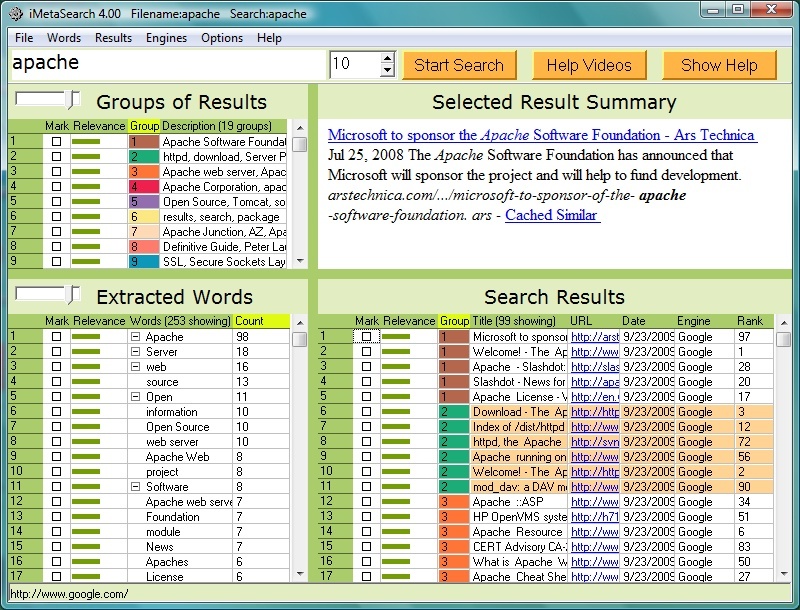The image size is (800, 610).
Task: Open the Options menu
Action: point(222,38)
